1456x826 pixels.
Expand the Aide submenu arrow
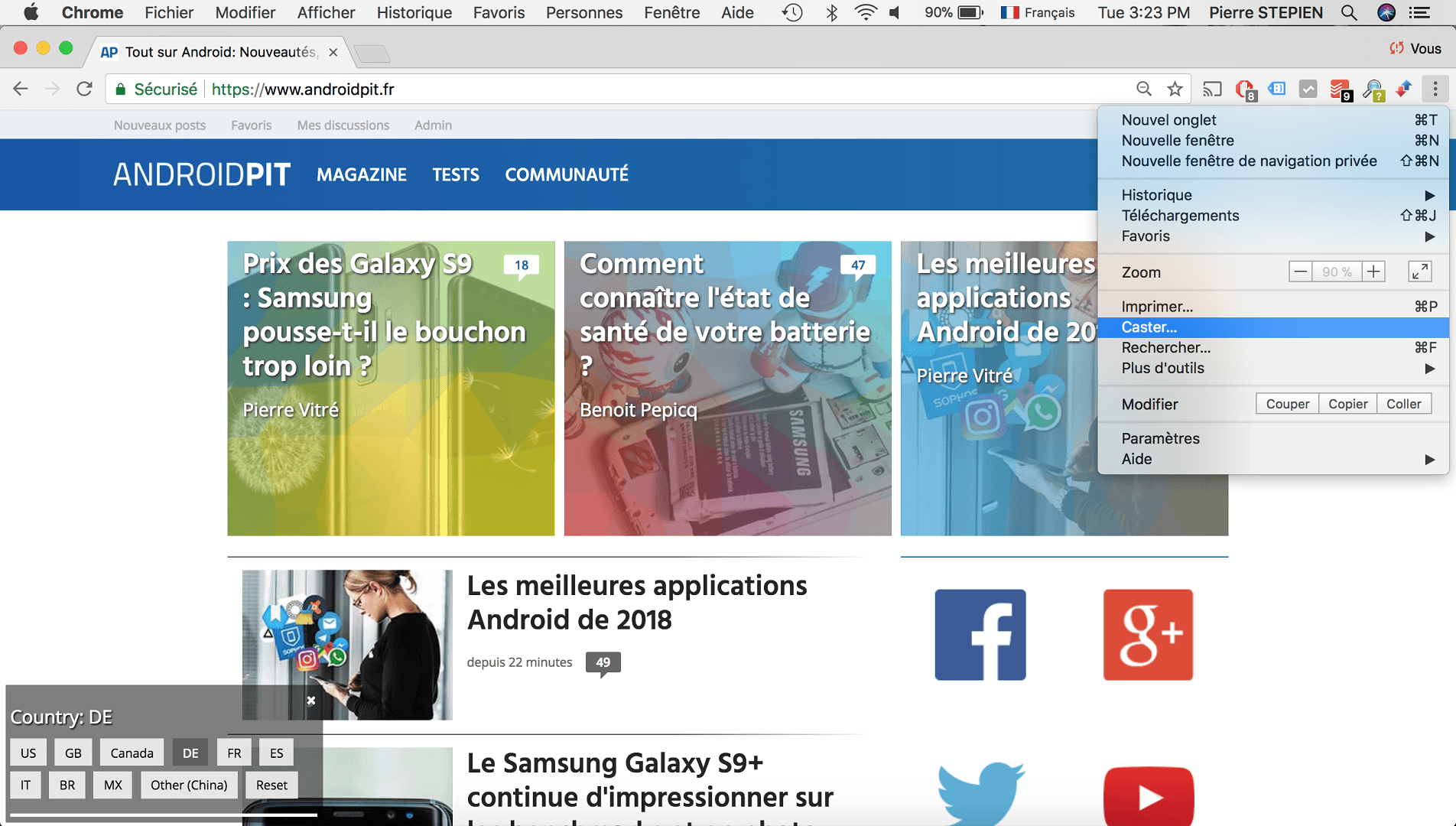click(1430, 459)
